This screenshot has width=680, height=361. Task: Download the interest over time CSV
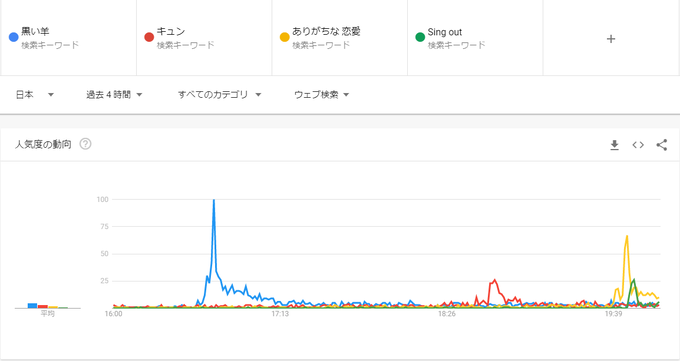click(614, 145)
